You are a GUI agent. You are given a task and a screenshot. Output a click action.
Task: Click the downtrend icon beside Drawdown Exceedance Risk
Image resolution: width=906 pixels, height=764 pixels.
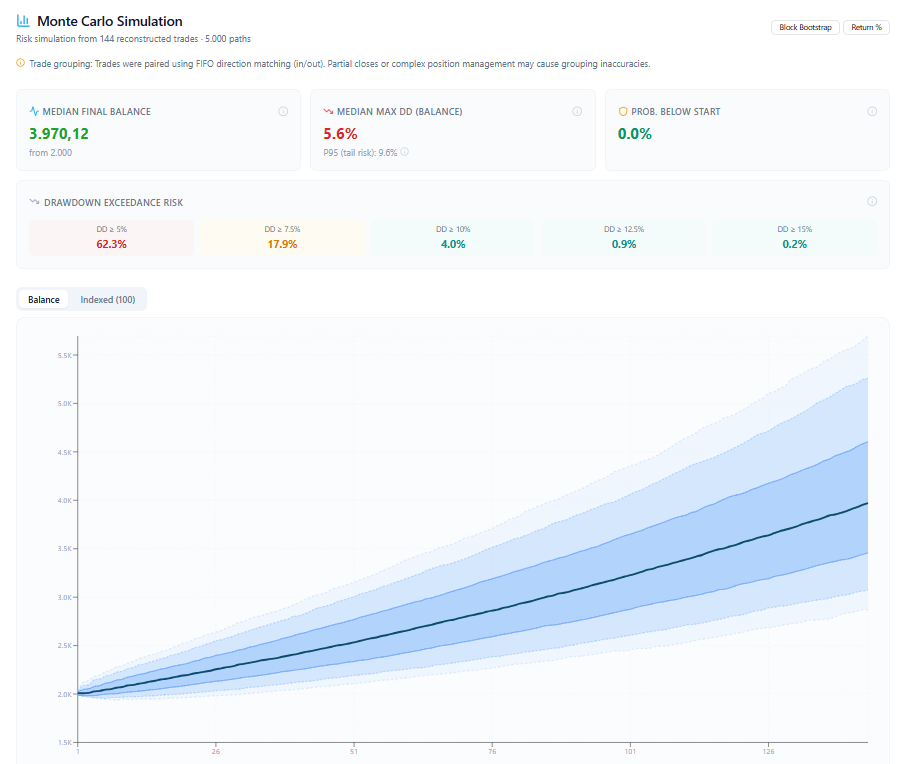[34, 202]
